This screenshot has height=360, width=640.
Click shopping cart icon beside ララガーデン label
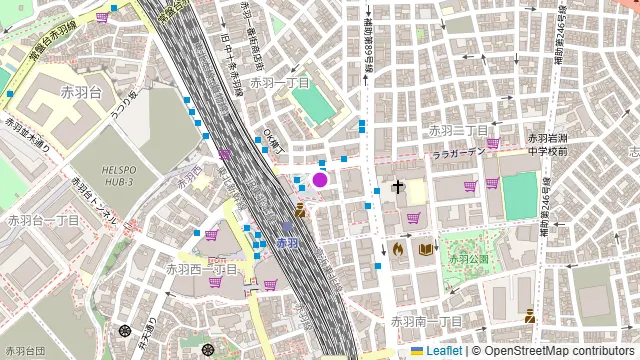tap(493, 143)
